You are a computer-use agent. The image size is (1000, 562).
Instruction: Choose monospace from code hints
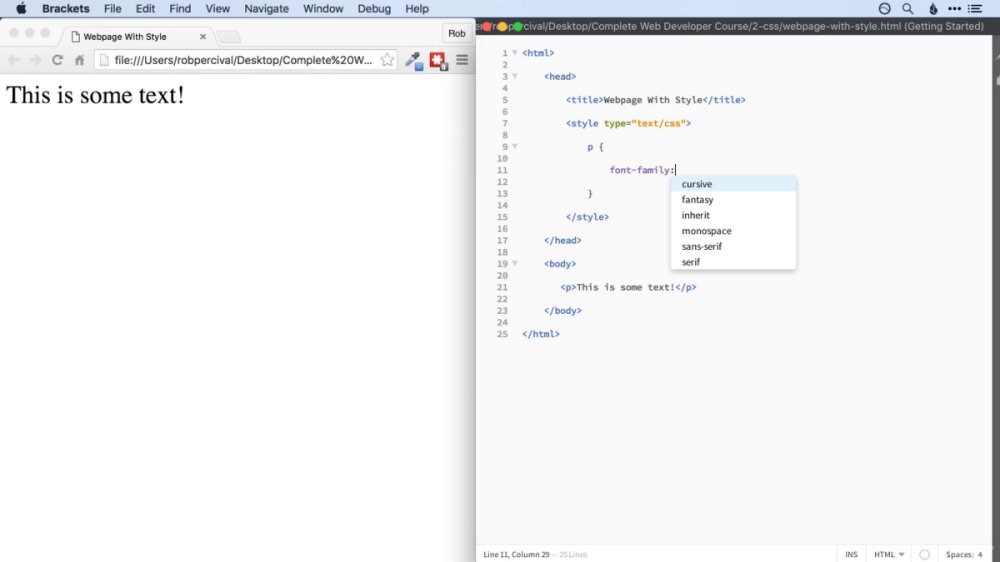733,231
